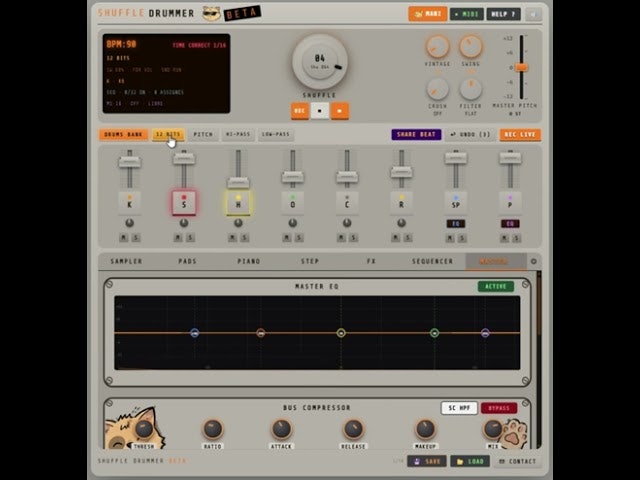This screenshot has height=480, width=640.
Task: Click the C pad
Action: 347,202
